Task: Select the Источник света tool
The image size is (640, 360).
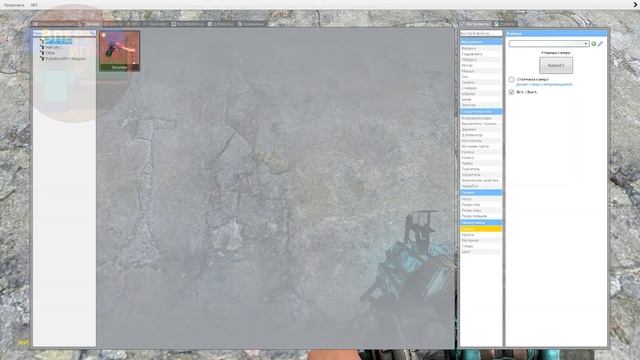Action: [x=481, y=146]
